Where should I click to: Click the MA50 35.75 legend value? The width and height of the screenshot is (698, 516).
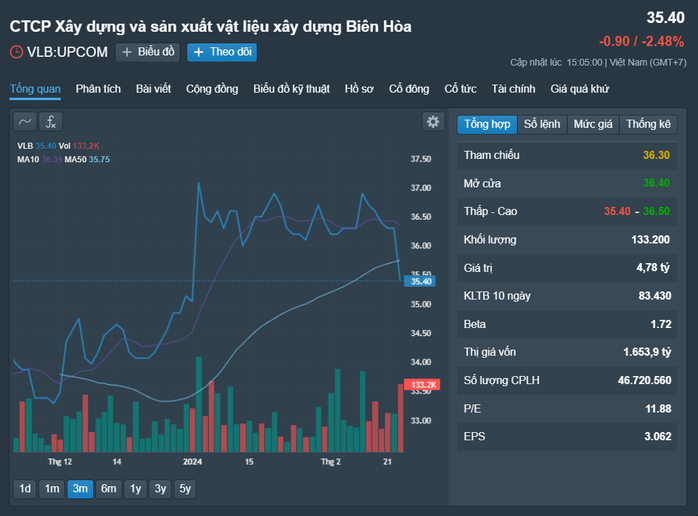click(99, 159)
